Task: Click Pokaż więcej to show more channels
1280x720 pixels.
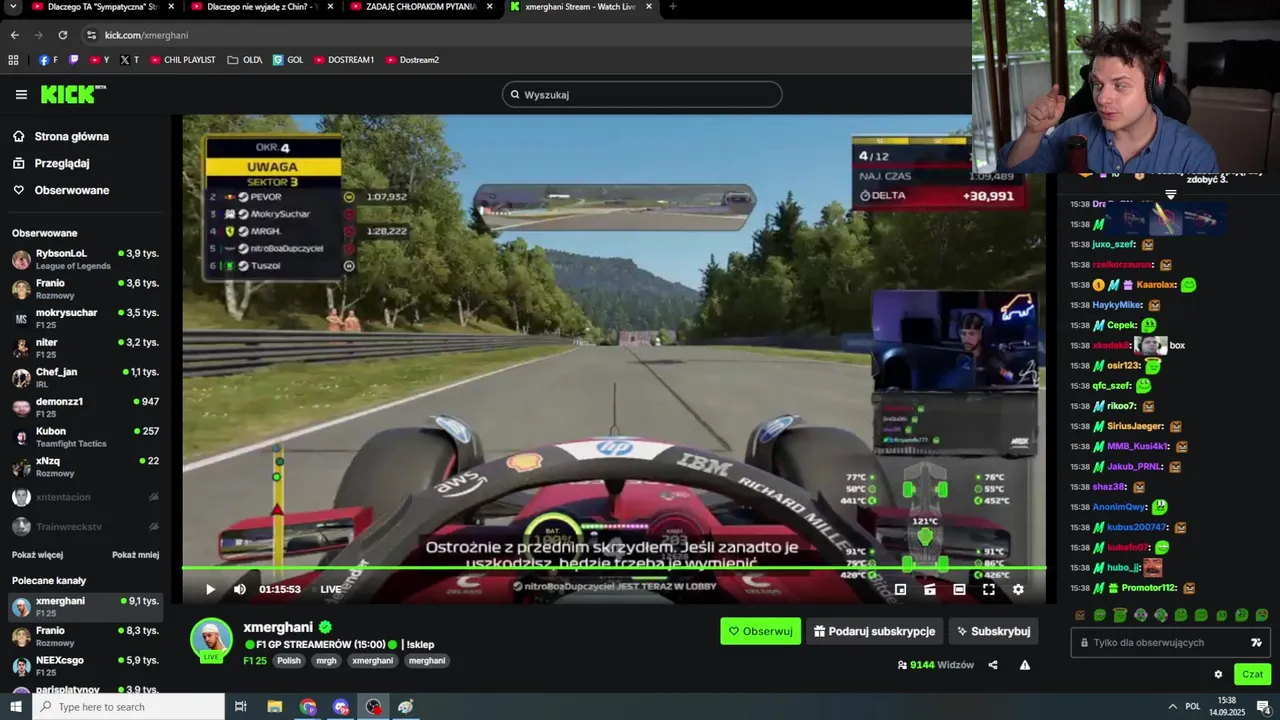Action: pos(37,555)
